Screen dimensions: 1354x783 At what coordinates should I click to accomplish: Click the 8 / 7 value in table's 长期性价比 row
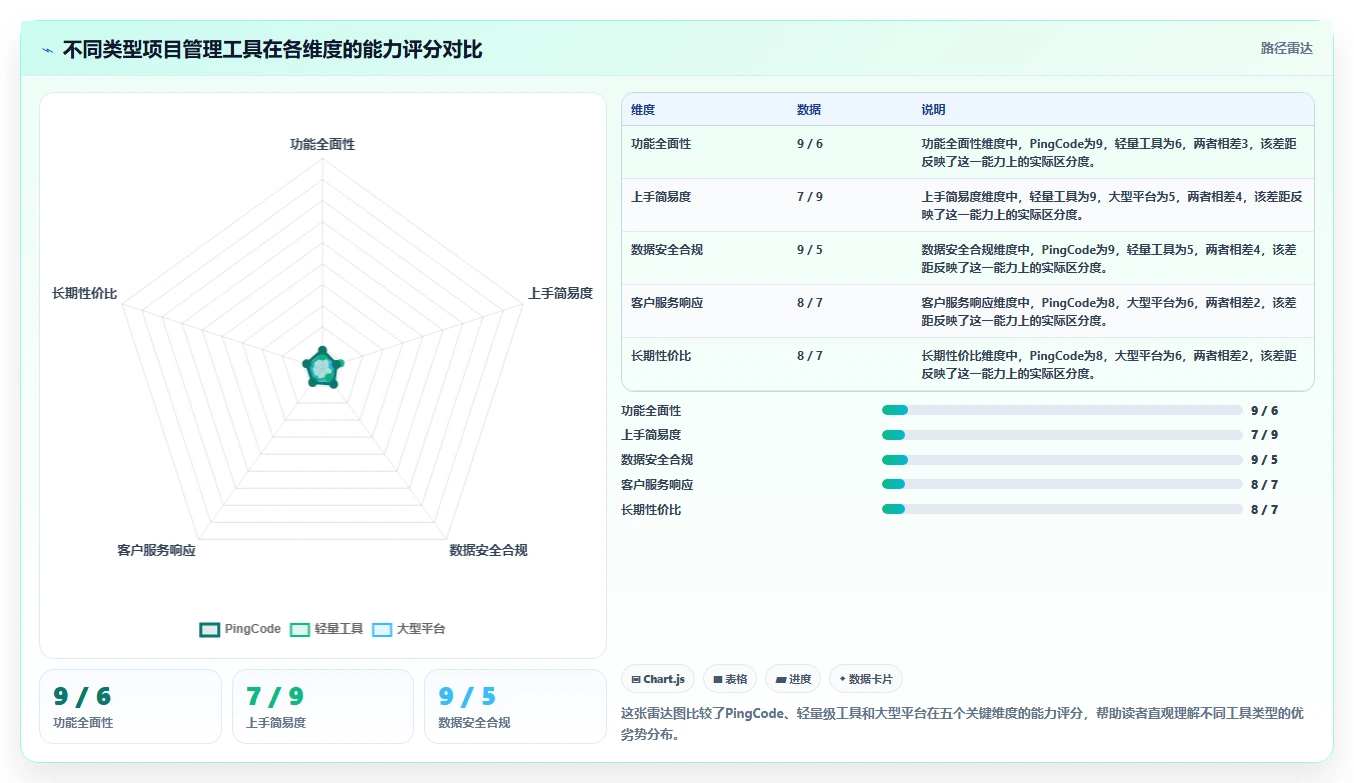(x=810, y=356)
